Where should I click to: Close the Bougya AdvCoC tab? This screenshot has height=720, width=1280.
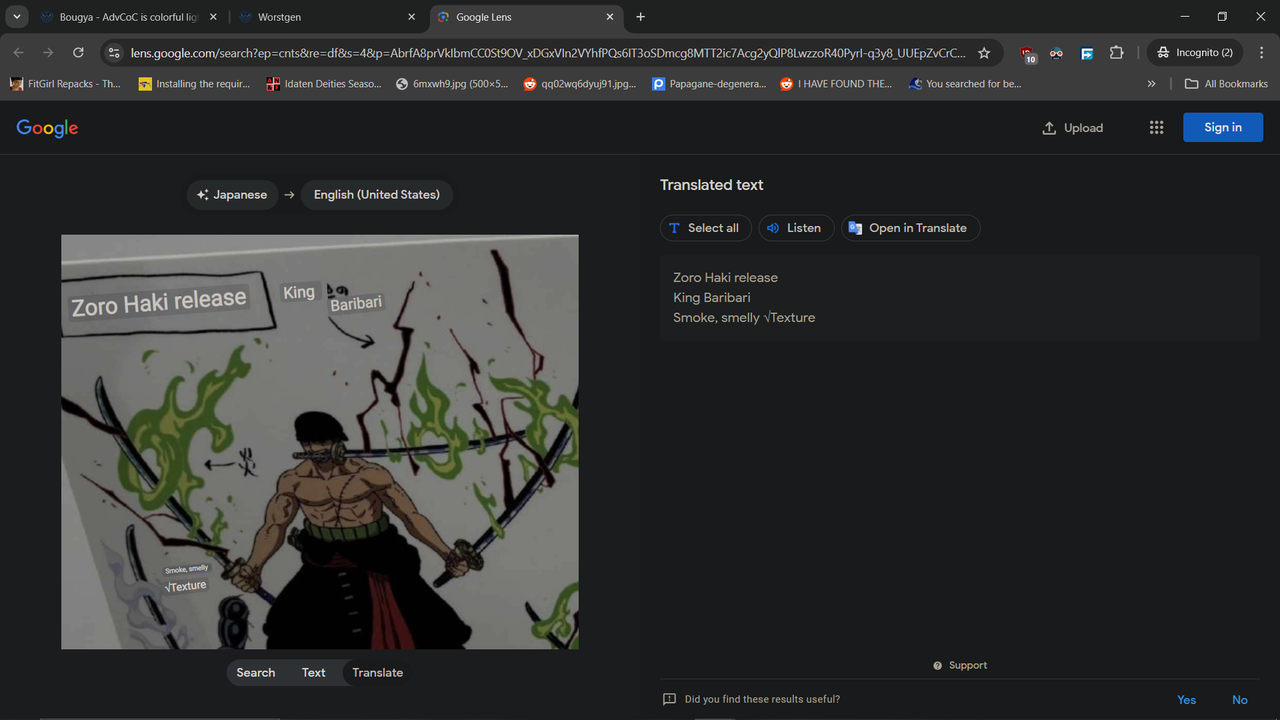pyautogui.click(x=213, y=17)
